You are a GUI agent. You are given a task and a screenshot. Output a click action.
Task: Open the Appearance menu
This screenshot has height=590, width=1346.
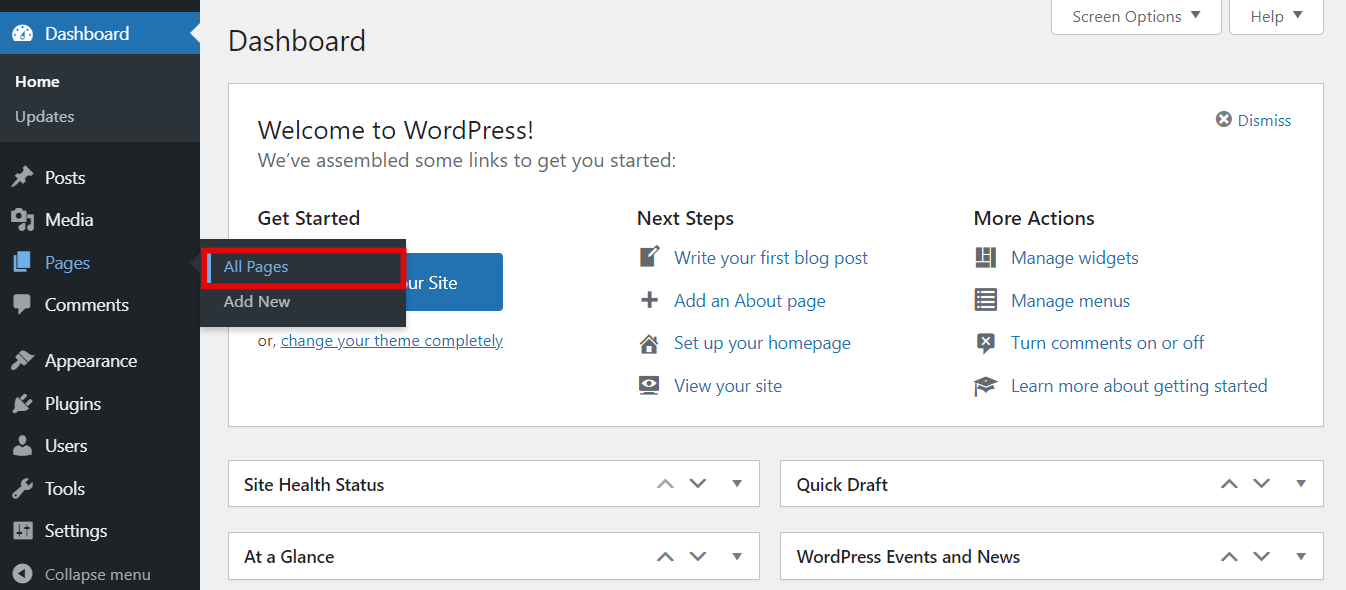pos(90,360)
